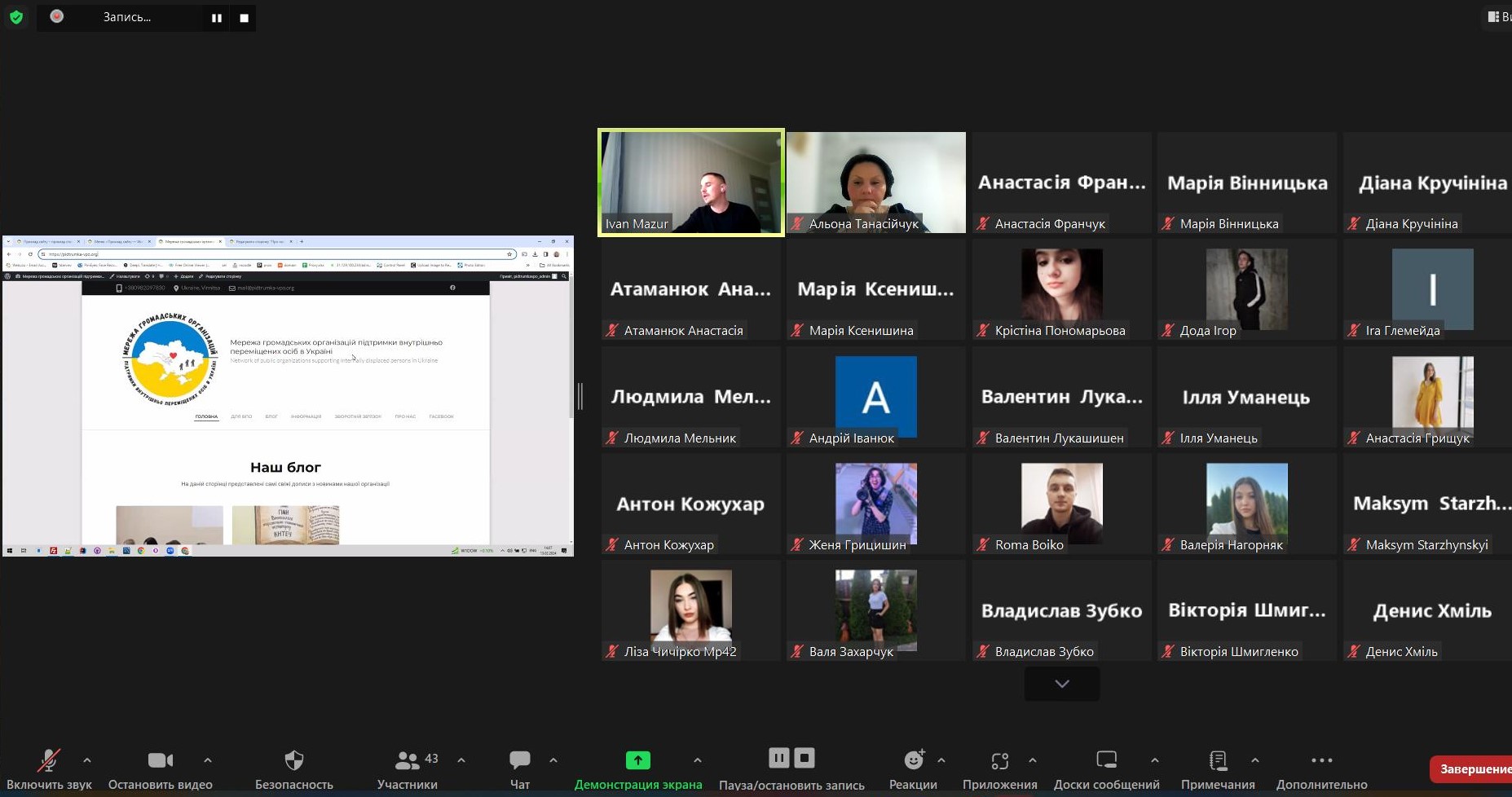Viewport: 1512px width, 797px height.
Task: Unmute the microphone
Action: tap(49, 761)
